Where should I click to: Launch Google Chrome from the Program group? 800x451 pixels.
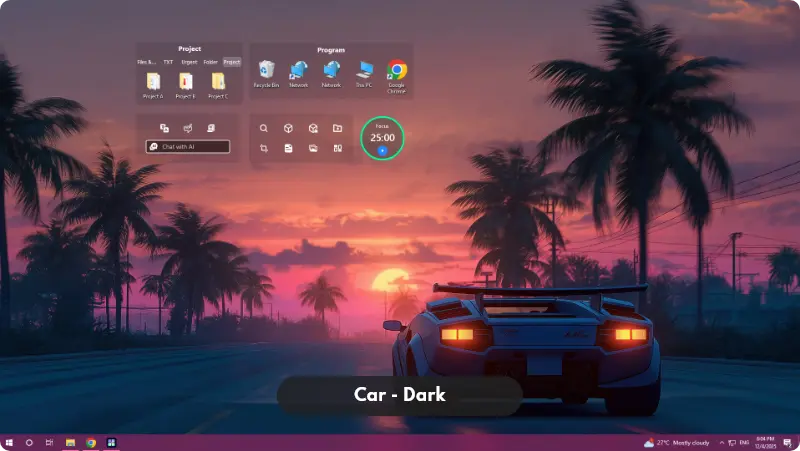click(x=397, y=70)
